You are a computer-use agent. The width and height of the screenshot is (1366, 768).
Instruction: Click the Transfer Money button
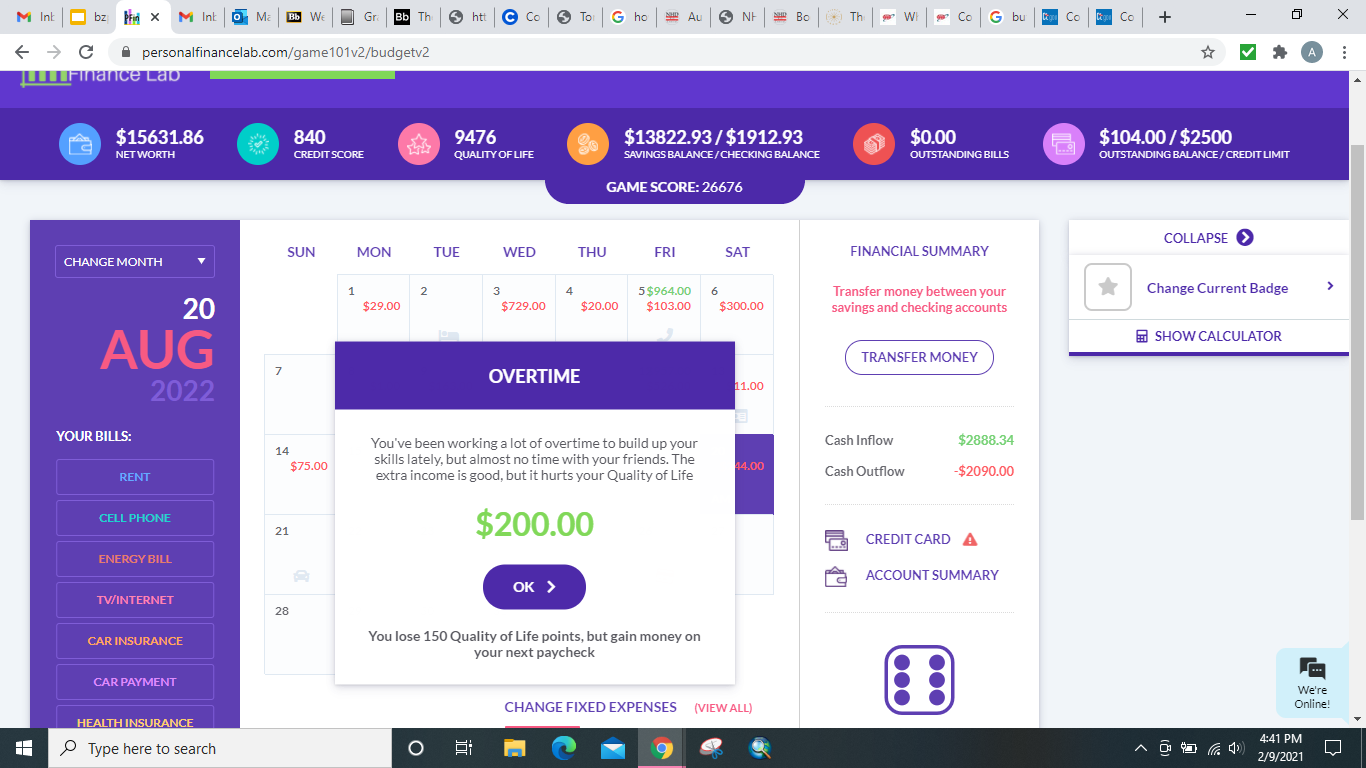(x=918, y=357)
